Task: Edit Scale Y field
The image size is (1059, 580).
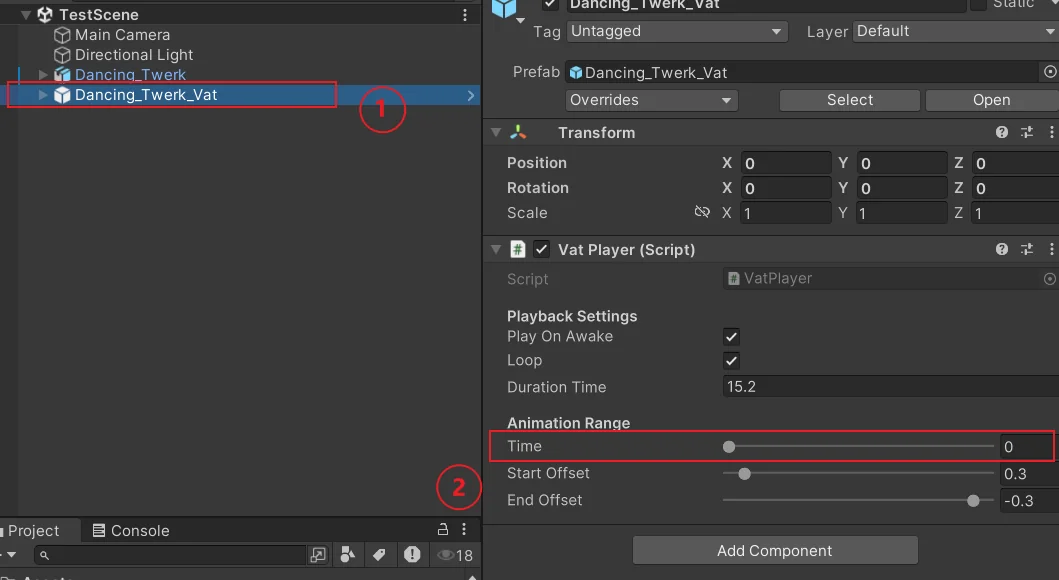Action: click(x=902, y=213)
